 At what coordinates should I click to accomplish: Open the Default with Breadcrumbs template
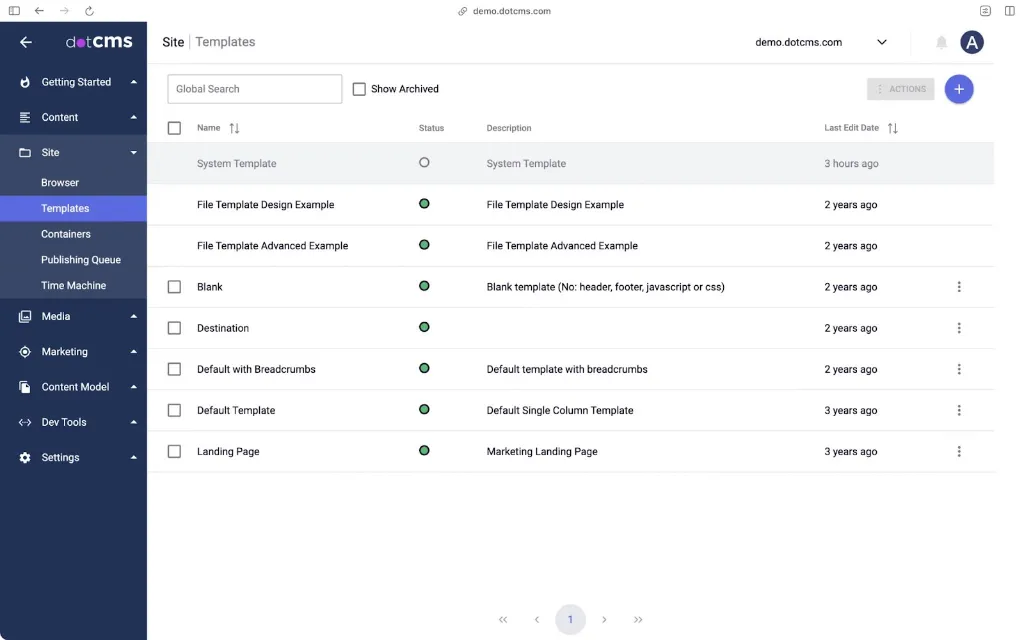[x=256, y=369]
